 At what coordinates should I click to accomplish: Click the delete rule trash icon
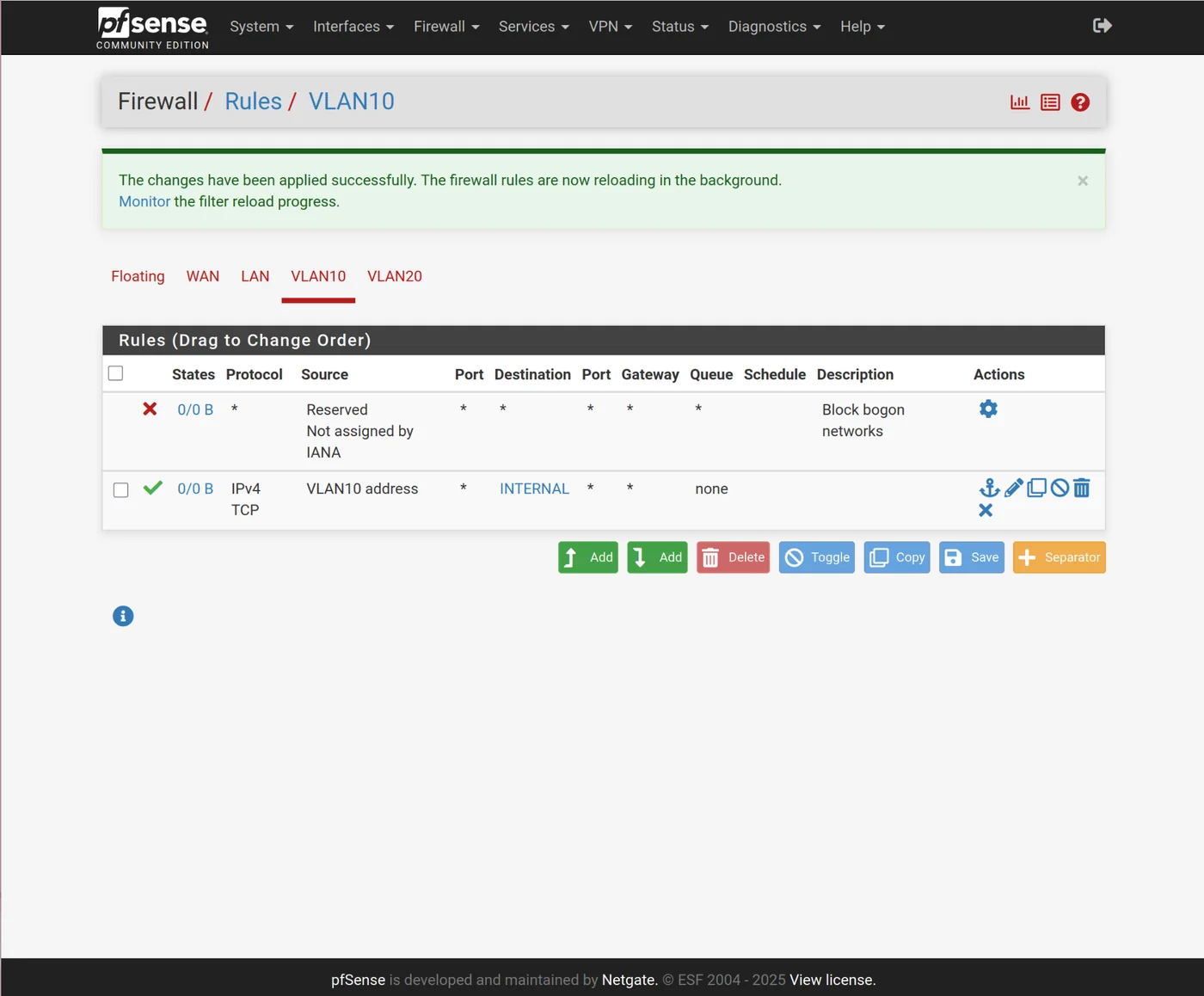pyautogui.click(x=1081, y=488)
